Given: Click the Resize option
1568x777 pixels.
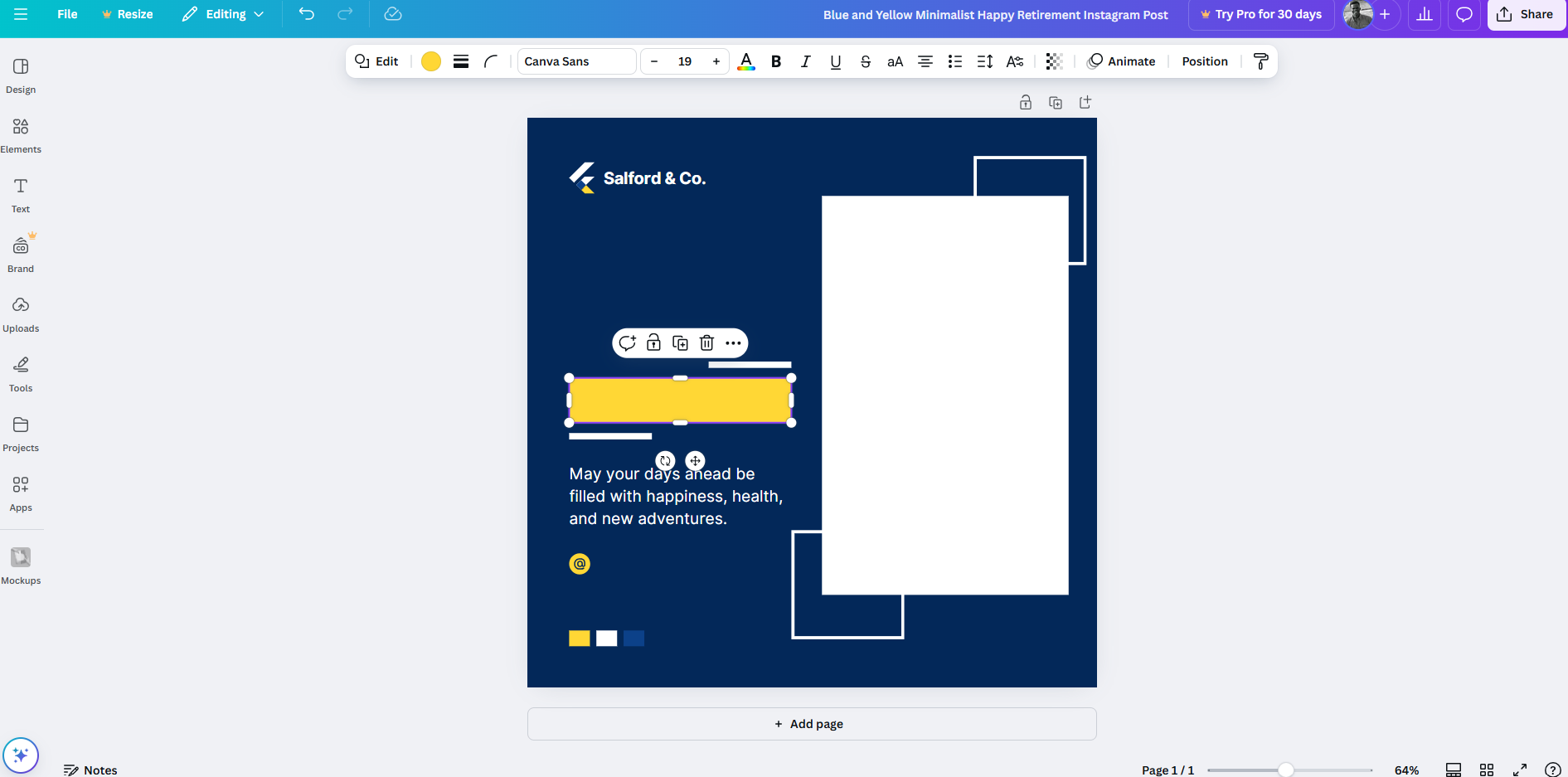Looking at the screenshot, I should (127, 14).
